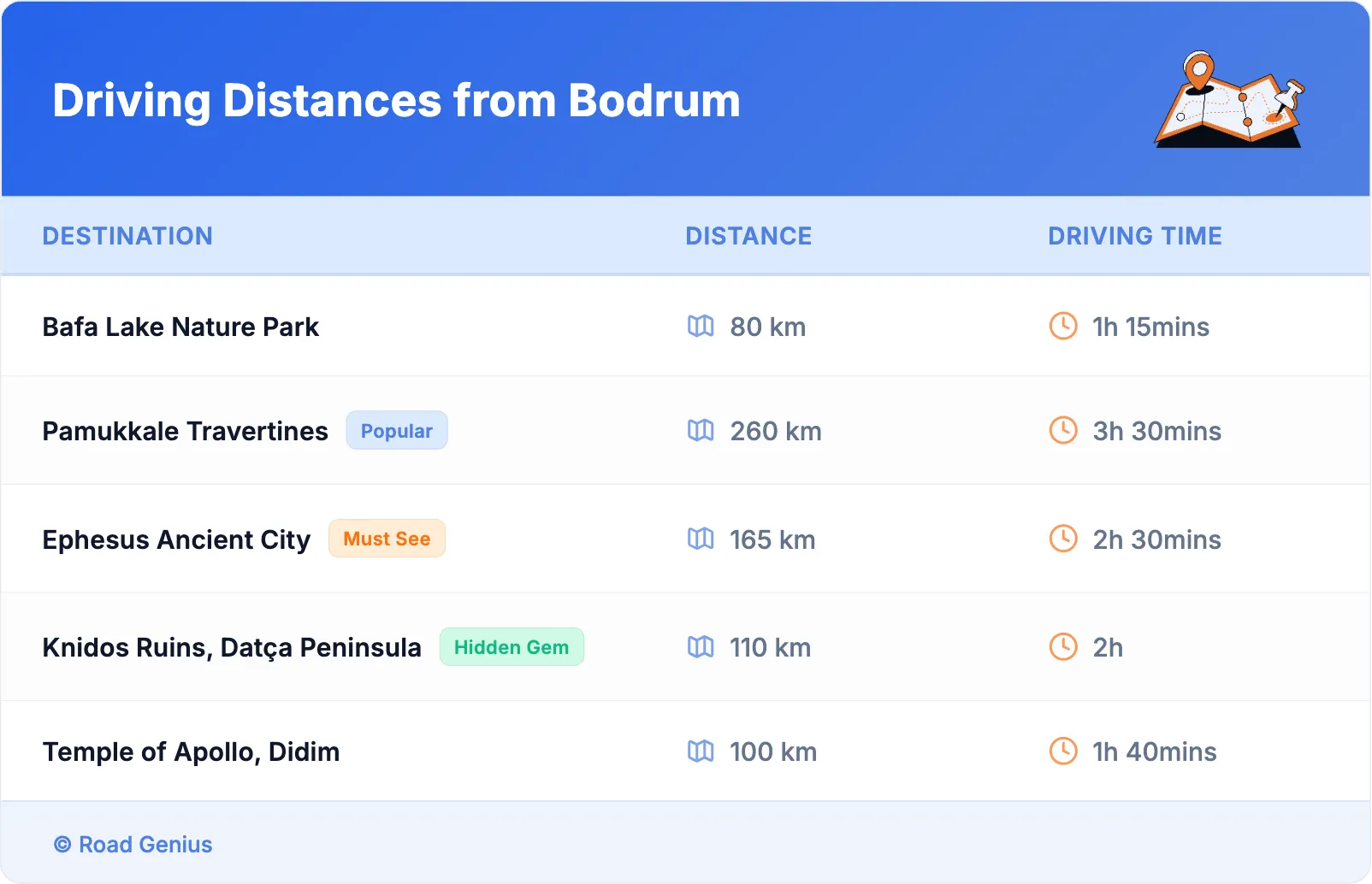The width and height of the screenshot is (1372, 884).
Task: Select Knidos Ruins, Datça Peninsula destination name
Action: point(232,648)
